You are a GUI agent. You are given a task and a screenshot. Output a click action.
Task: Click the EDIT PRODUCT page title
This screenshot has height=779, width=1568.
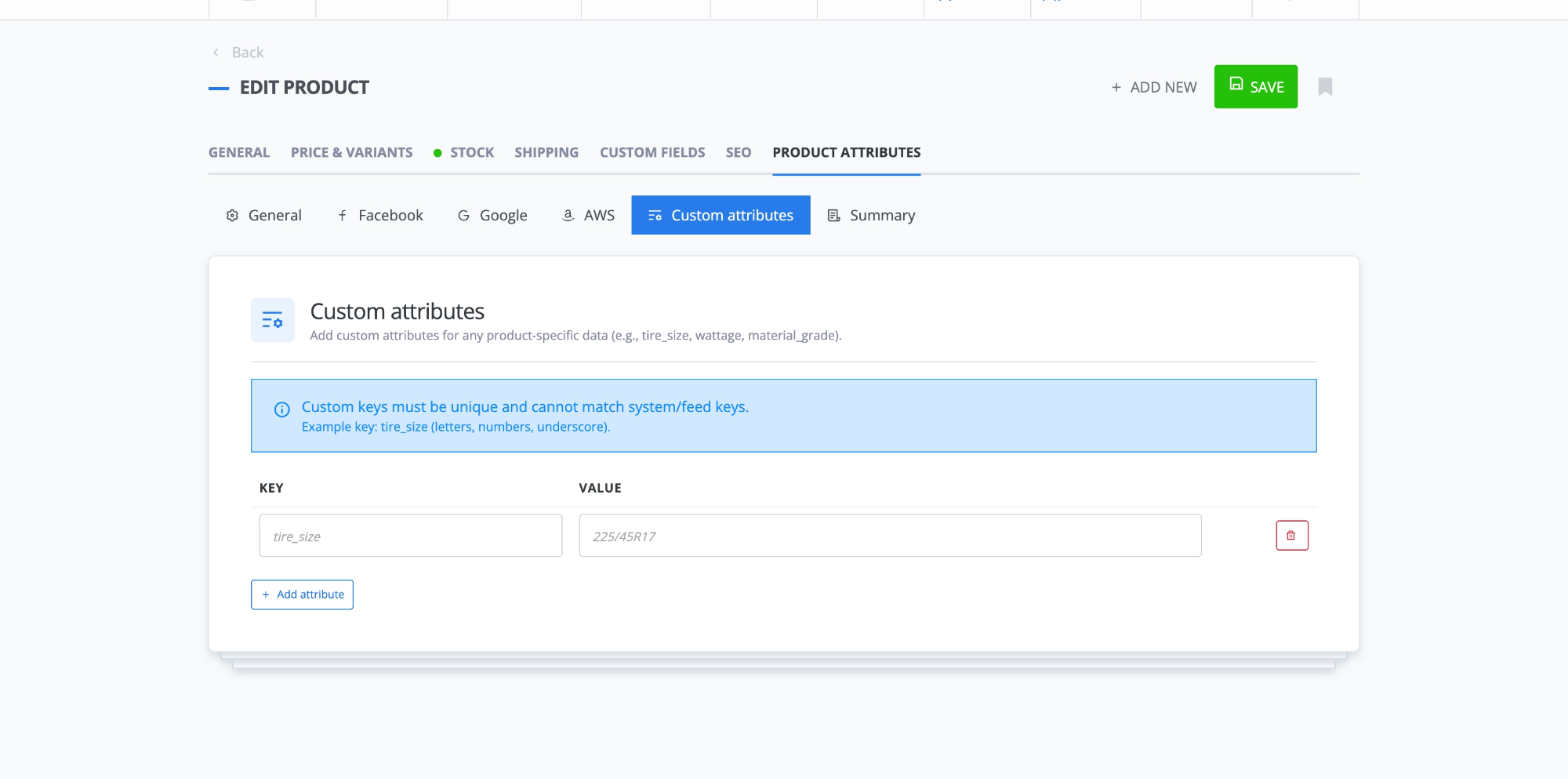[x=304, y=88]
